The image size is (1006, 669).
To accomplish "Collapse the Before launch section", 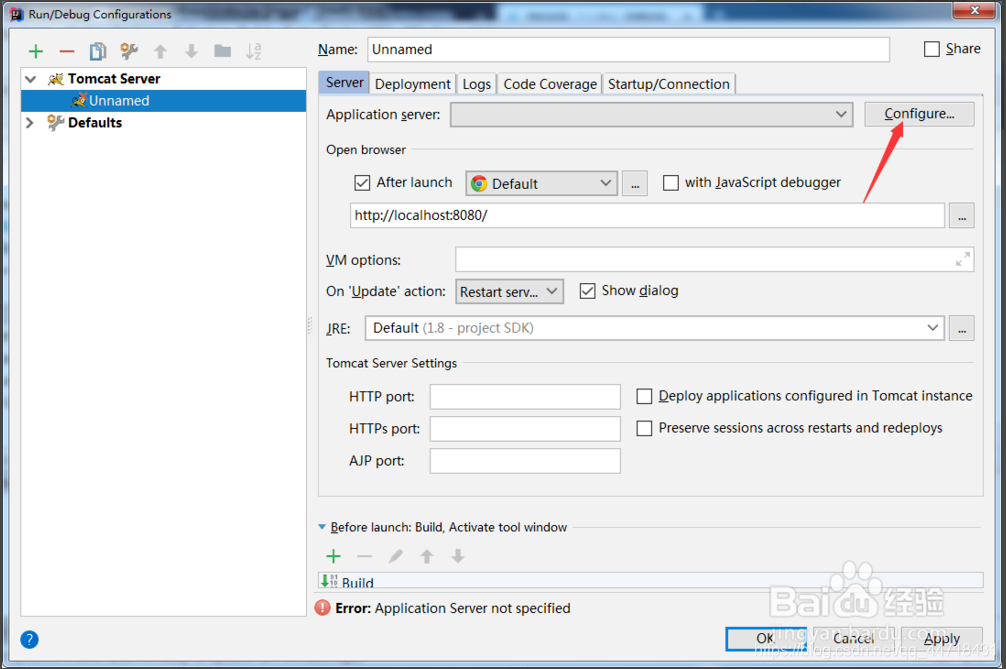I will click(x=322, y=527).
